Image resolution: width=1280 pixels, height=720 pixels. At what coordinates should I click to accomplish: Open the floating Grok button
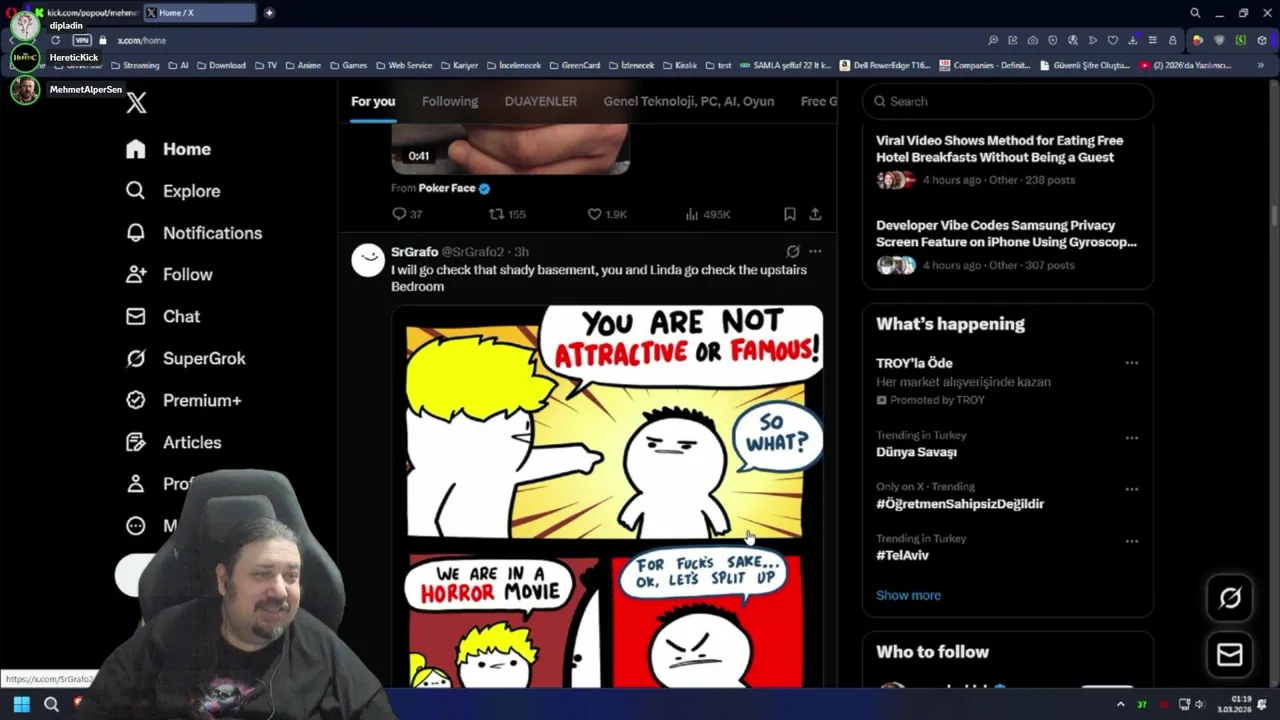coord(1230,598)
